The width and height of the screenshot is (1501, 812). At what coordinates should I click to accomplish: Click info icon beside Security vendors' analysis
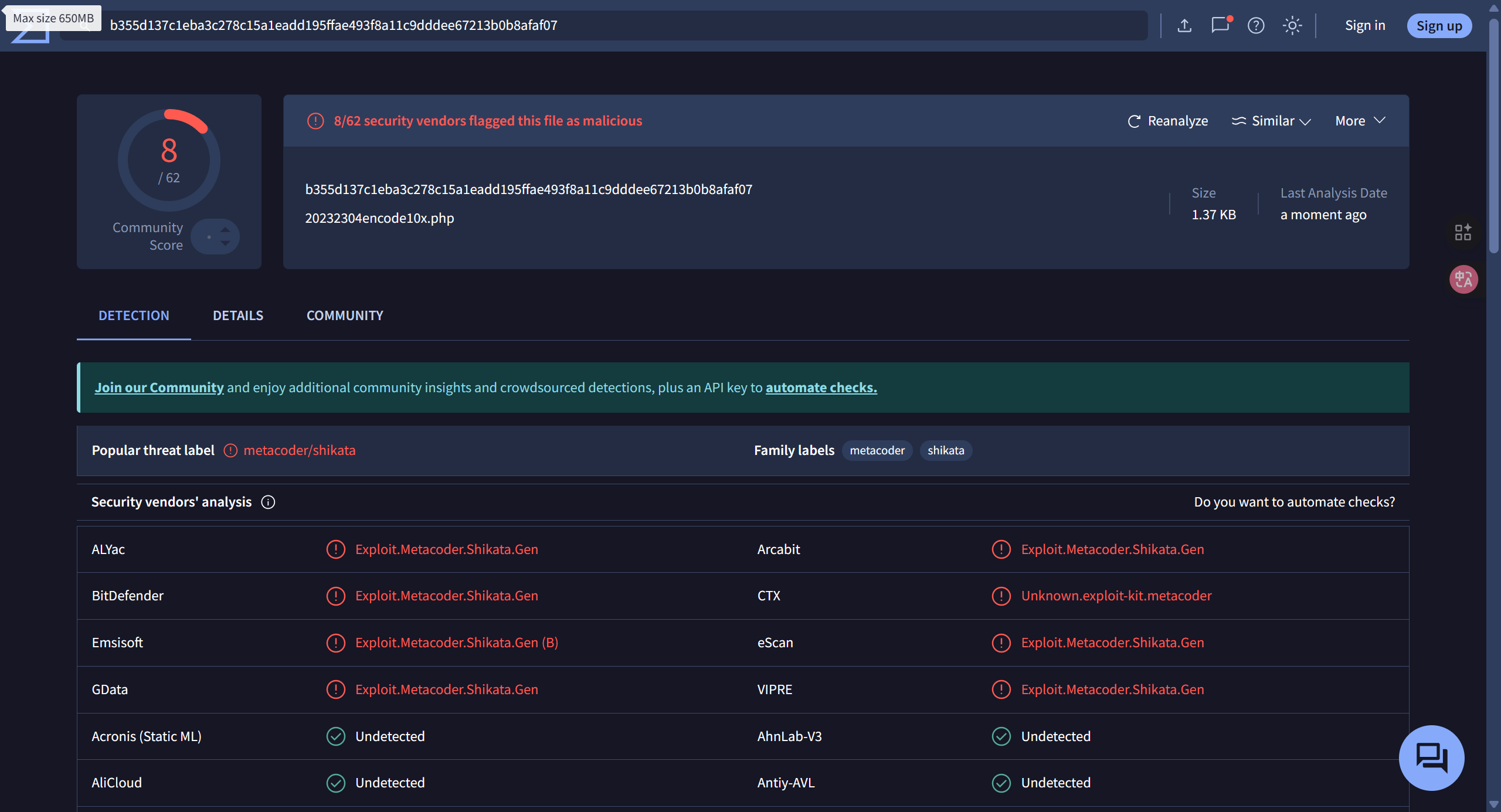click(x=268, y=502)
